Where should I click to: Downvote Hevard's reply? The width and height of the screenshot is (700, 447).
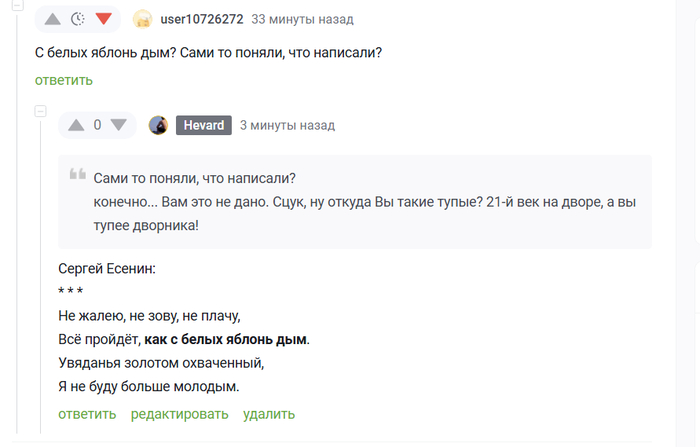pos(118,125)
